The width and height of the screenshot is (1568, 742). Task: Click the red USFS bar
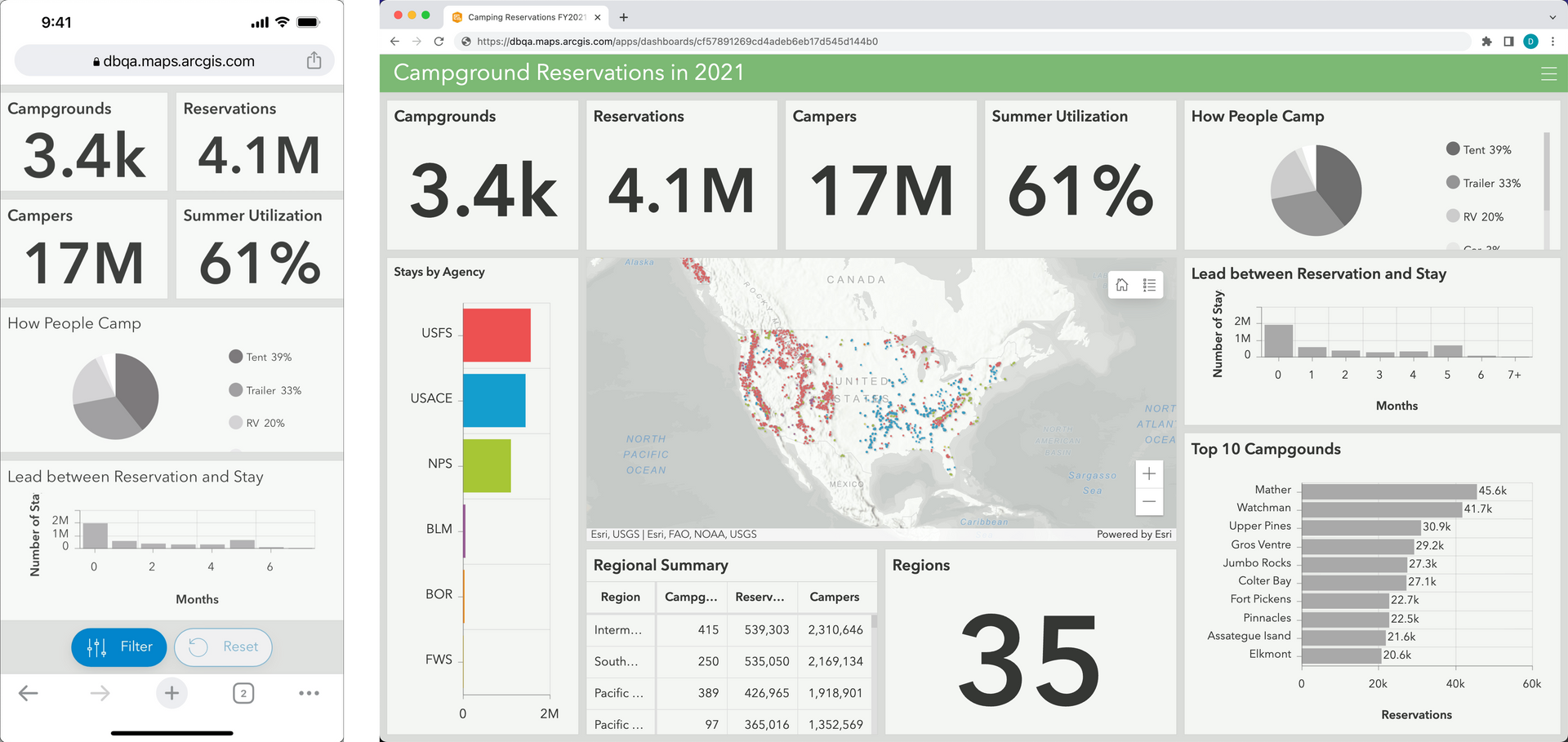tap(497, 335)
